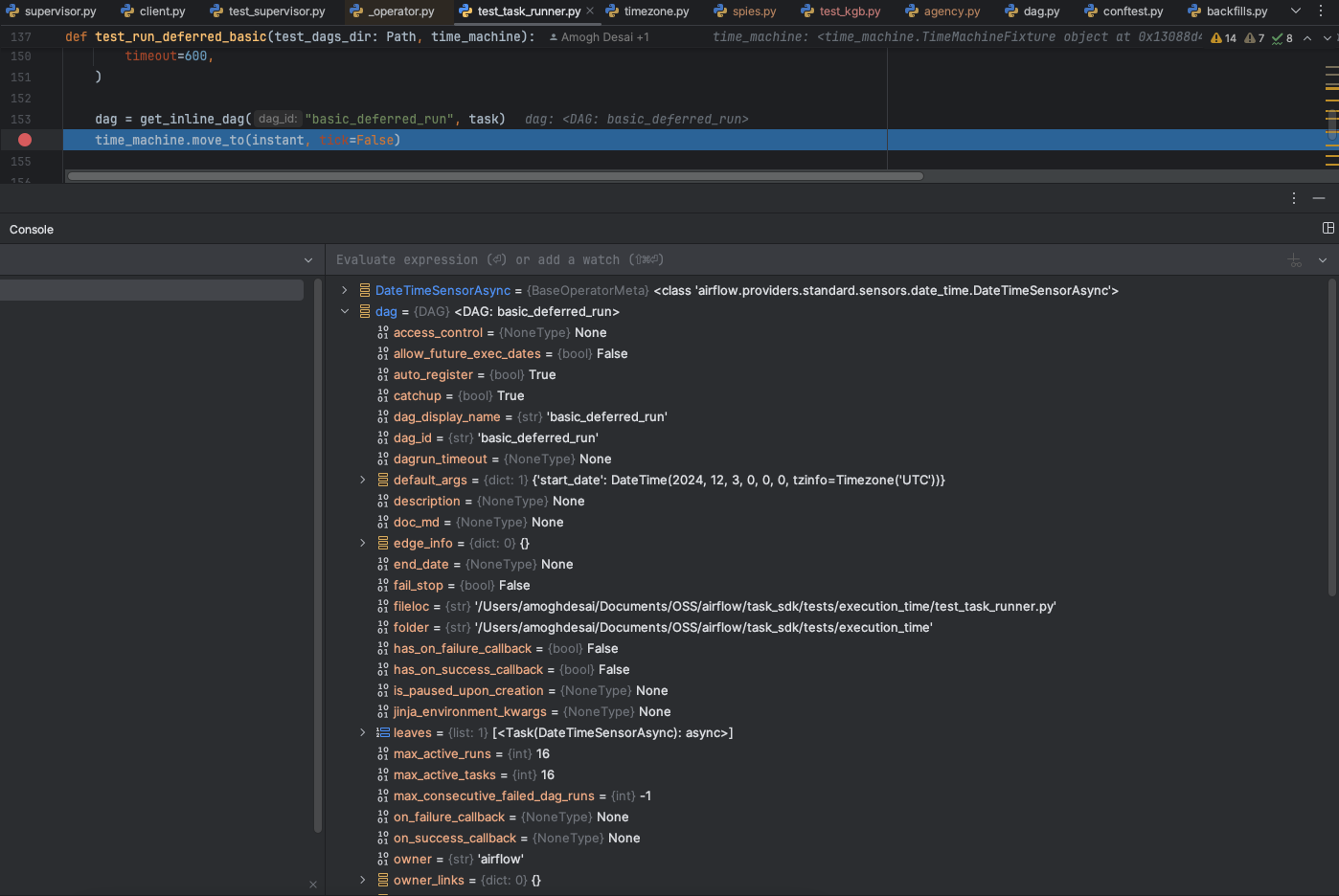Open editor tabs options menu

click(1321, 11)
